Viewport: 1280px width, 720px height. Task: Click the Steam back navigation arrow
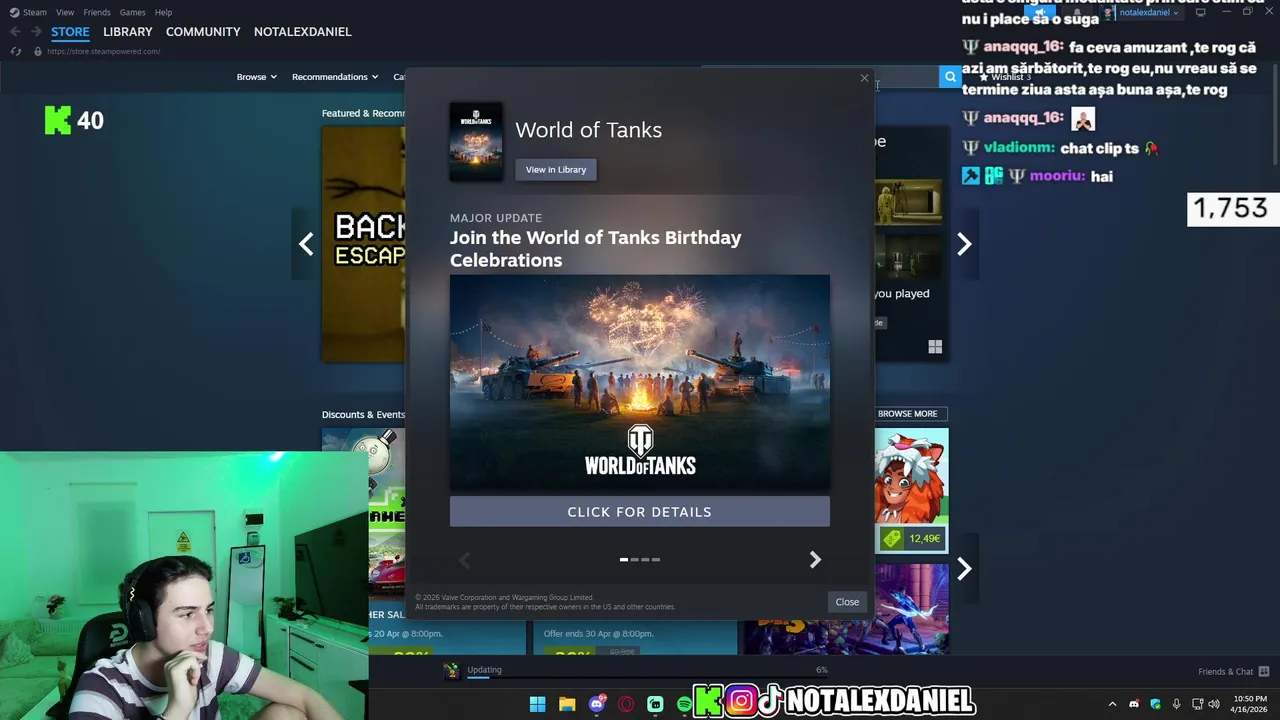tap(15, 32)
